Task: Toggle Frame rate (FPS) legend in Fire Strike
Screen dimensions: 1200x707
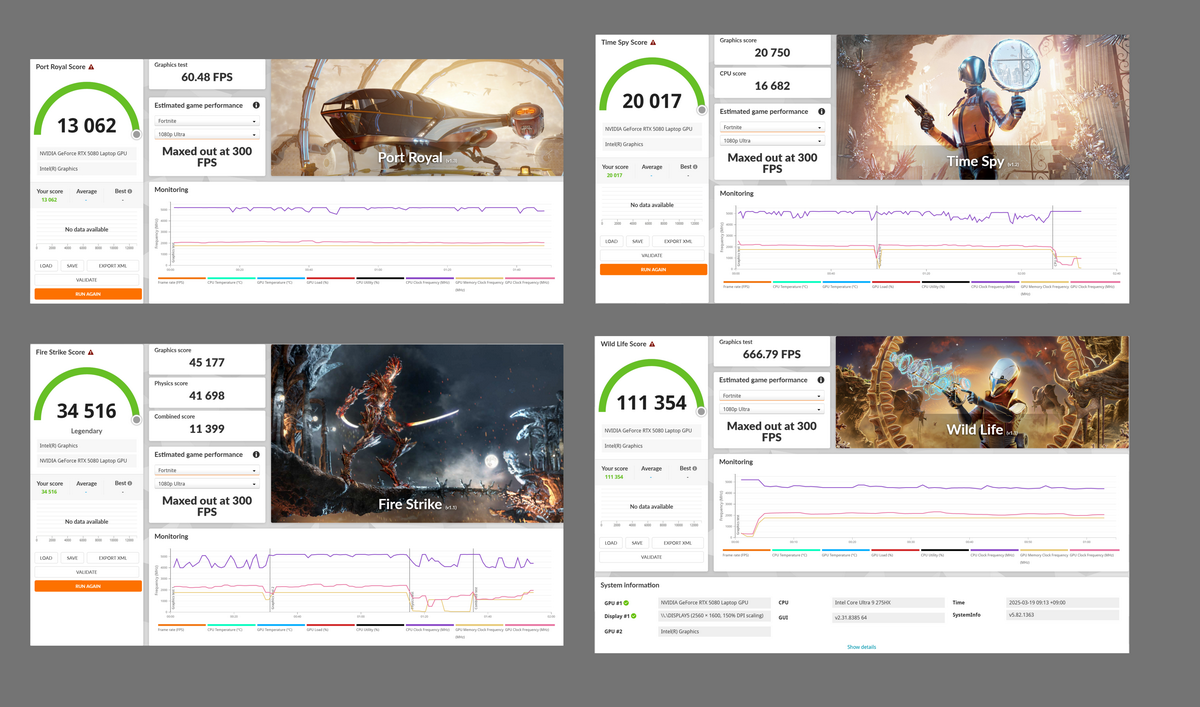Action: click(181, 628)
